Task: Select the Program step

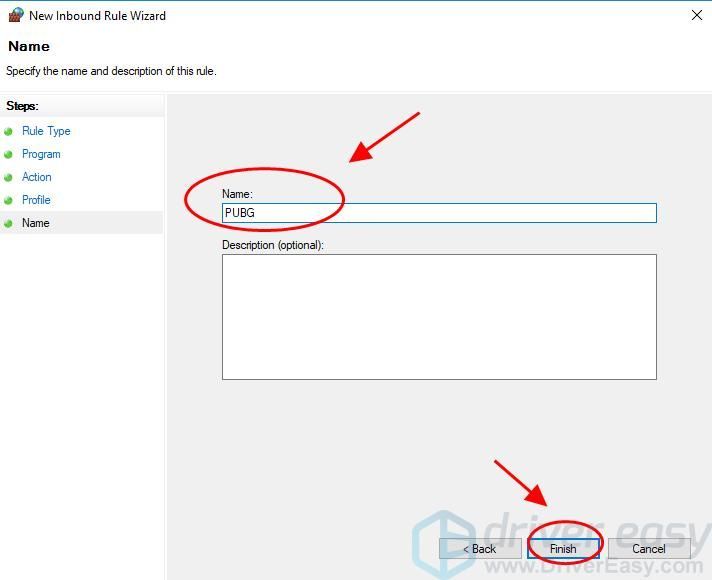Action: (41, 154)
